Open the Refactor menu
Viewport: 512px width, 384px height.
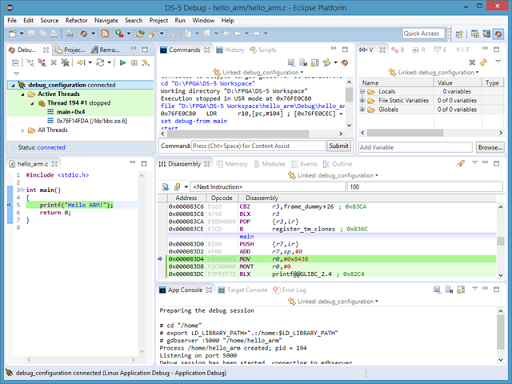[76, 20]
